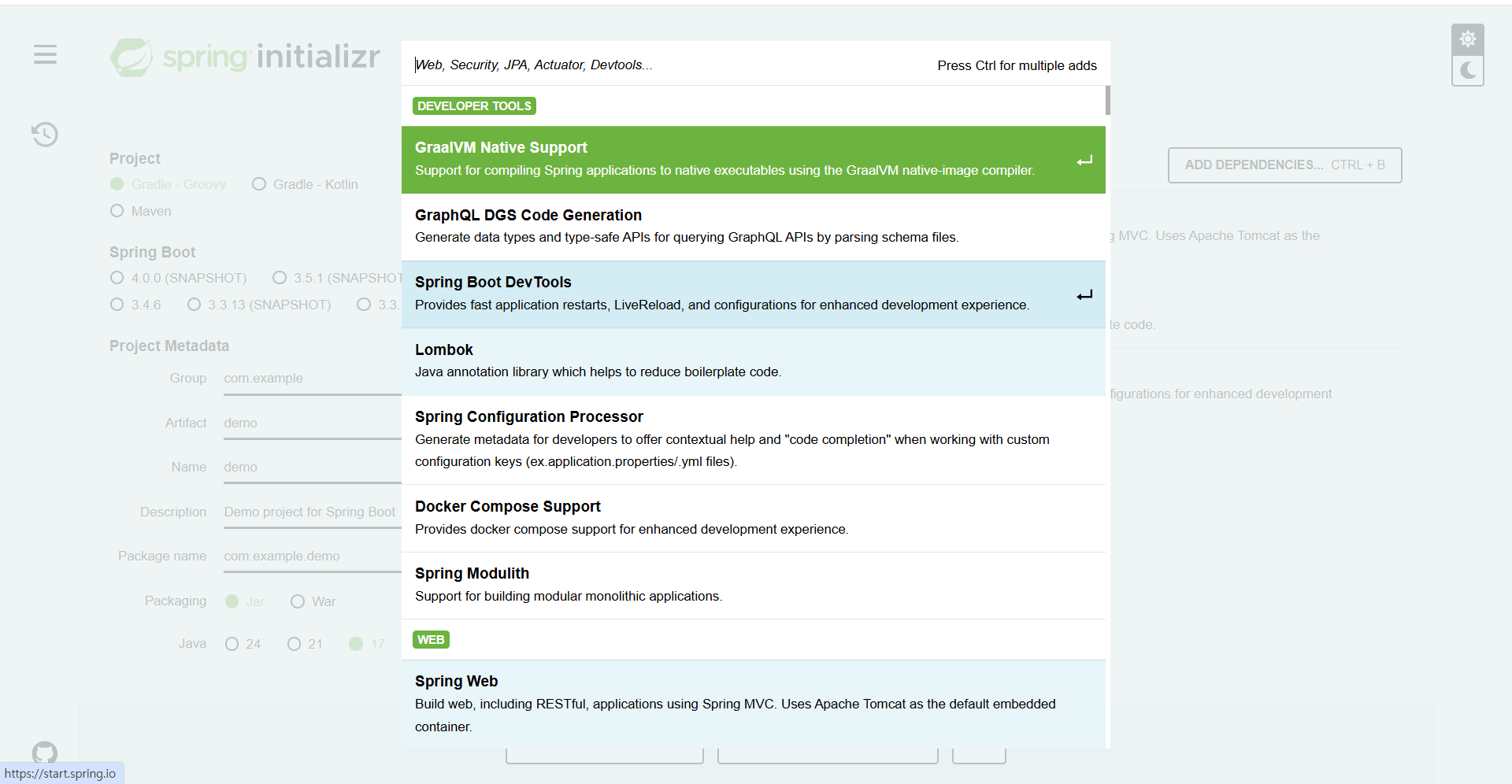Open the hamburger menu

point(45,54)
